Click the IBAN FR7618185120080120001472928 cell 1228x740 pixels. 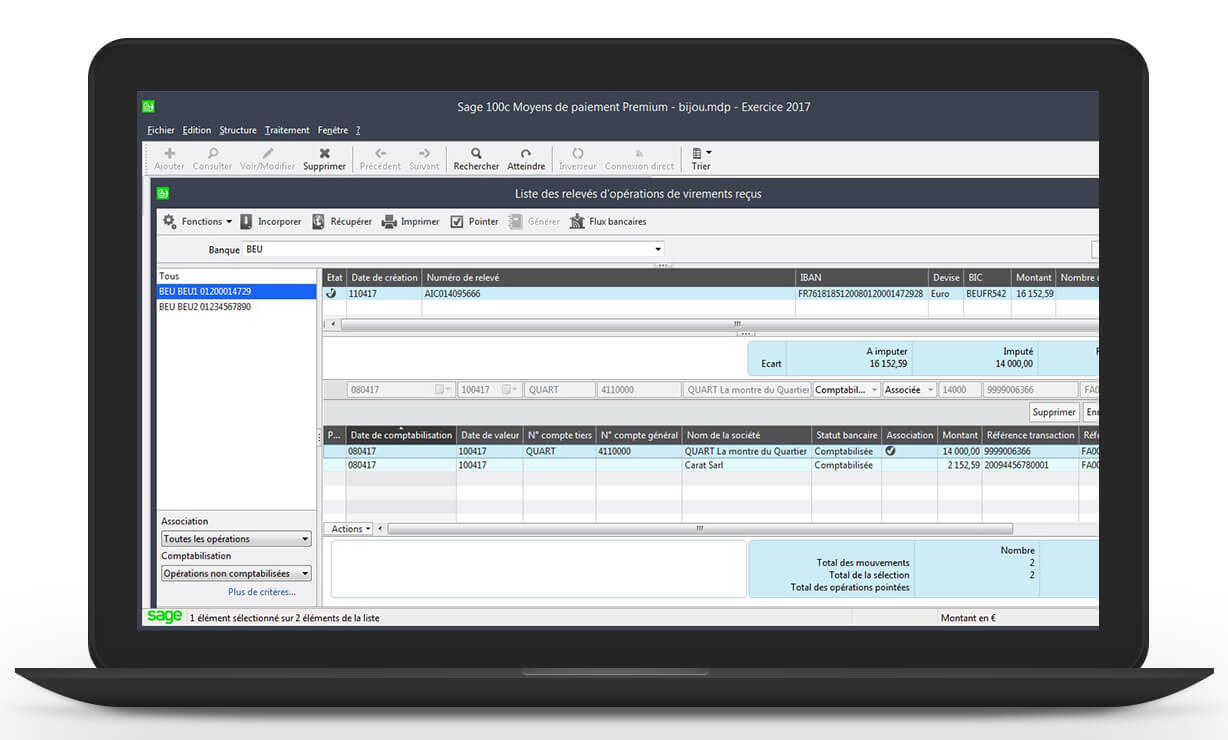pyautogui.click(x=861, y=294)
